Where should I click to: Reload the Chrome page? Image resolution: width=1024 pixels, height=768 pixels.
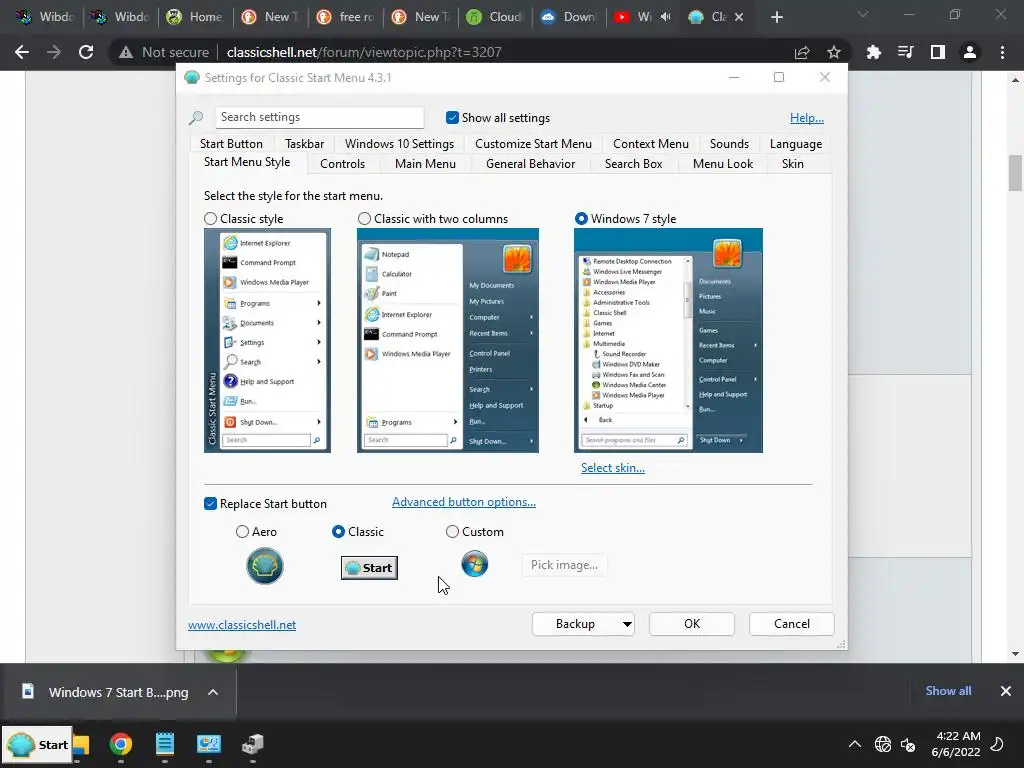tap(86, 52)
